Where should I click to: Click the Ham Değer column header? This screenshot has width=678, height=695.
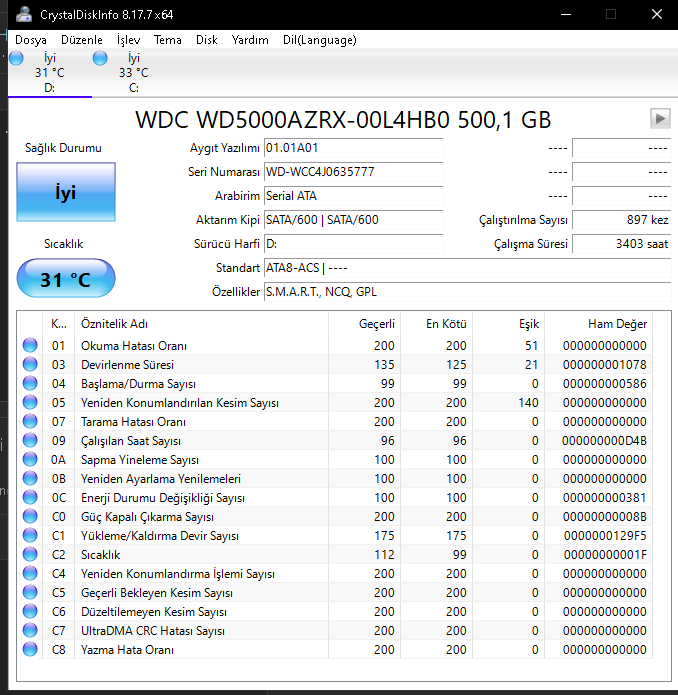(x=599, y=324)
